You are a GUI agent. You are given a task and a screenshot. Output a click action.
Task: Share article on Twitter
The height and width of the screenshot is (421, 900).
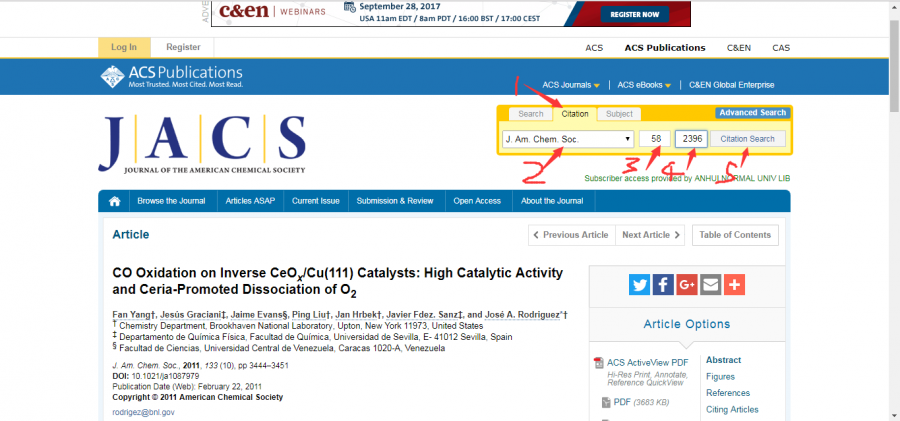[639, 284]
